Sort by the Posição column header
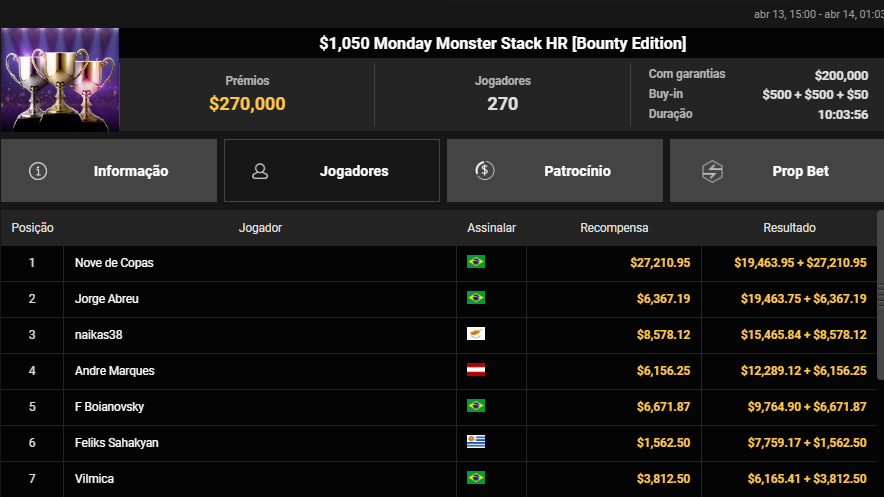The height and width of the screenshot is (497, 884). (x=33, y=228)
